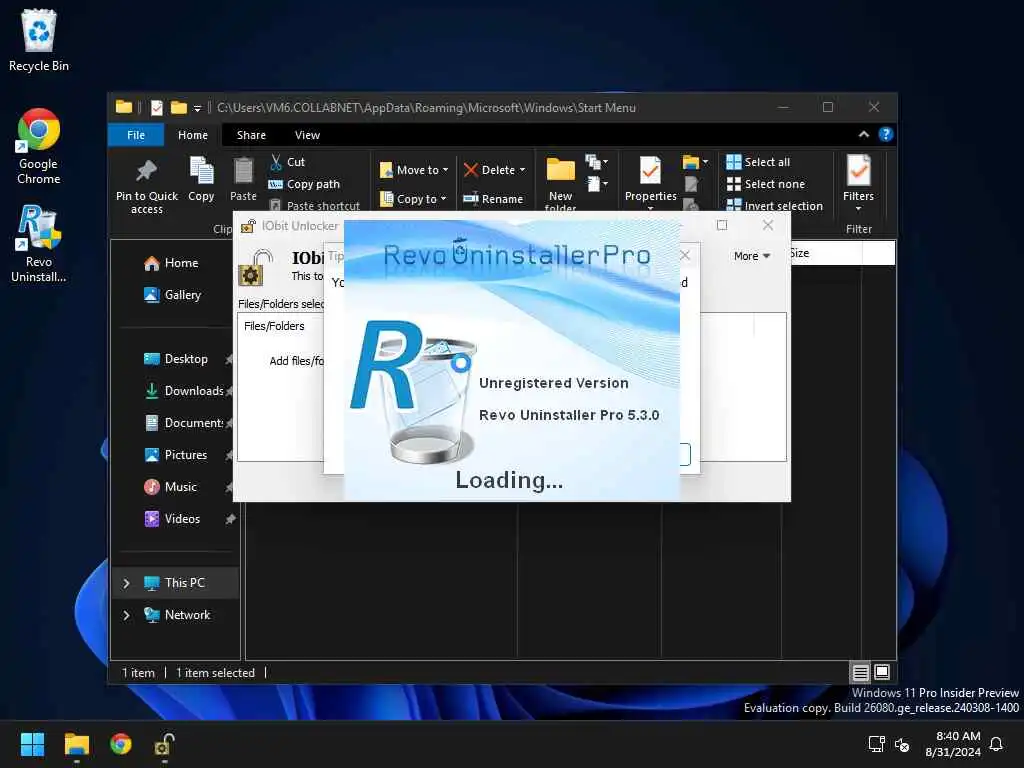Open Downloads in navigation pane
This screenshot has height=768, width=1024.
[x=184, y=391]
